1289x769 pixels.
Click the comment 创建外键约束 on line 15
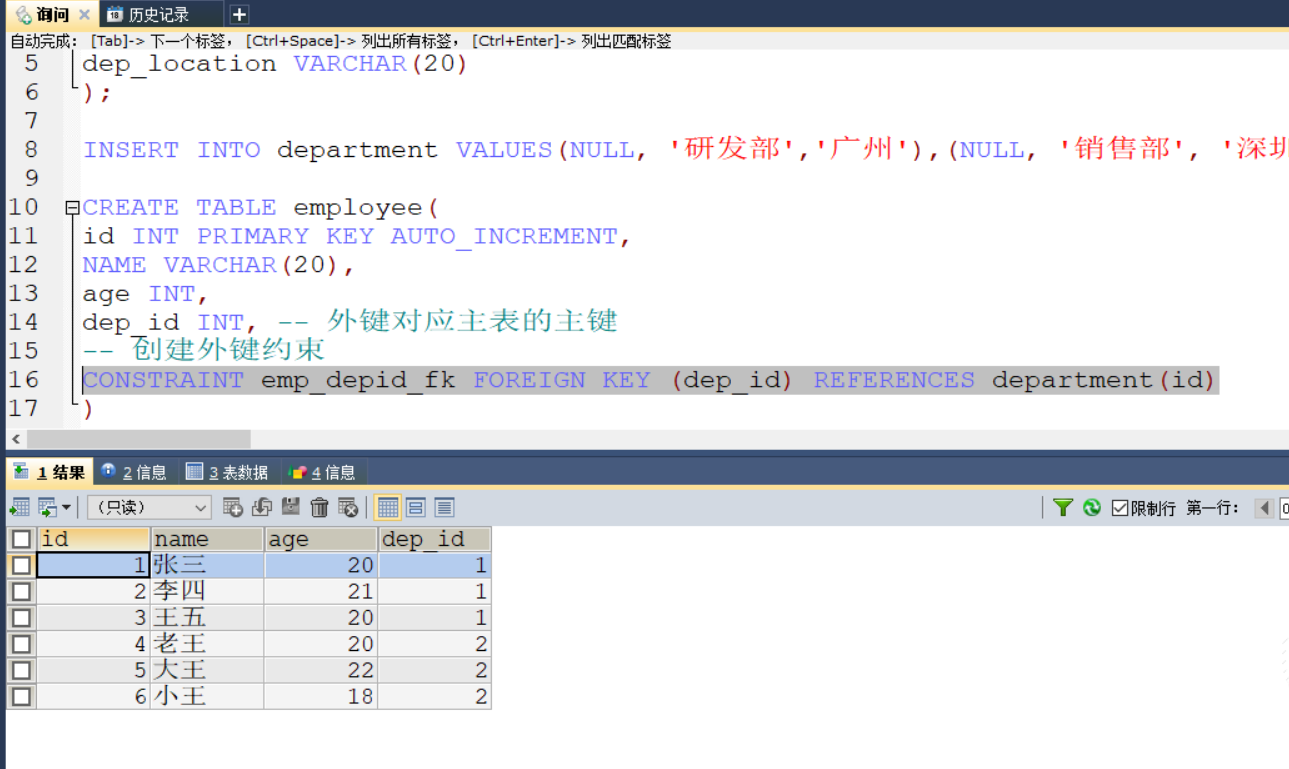click(229, 351)
